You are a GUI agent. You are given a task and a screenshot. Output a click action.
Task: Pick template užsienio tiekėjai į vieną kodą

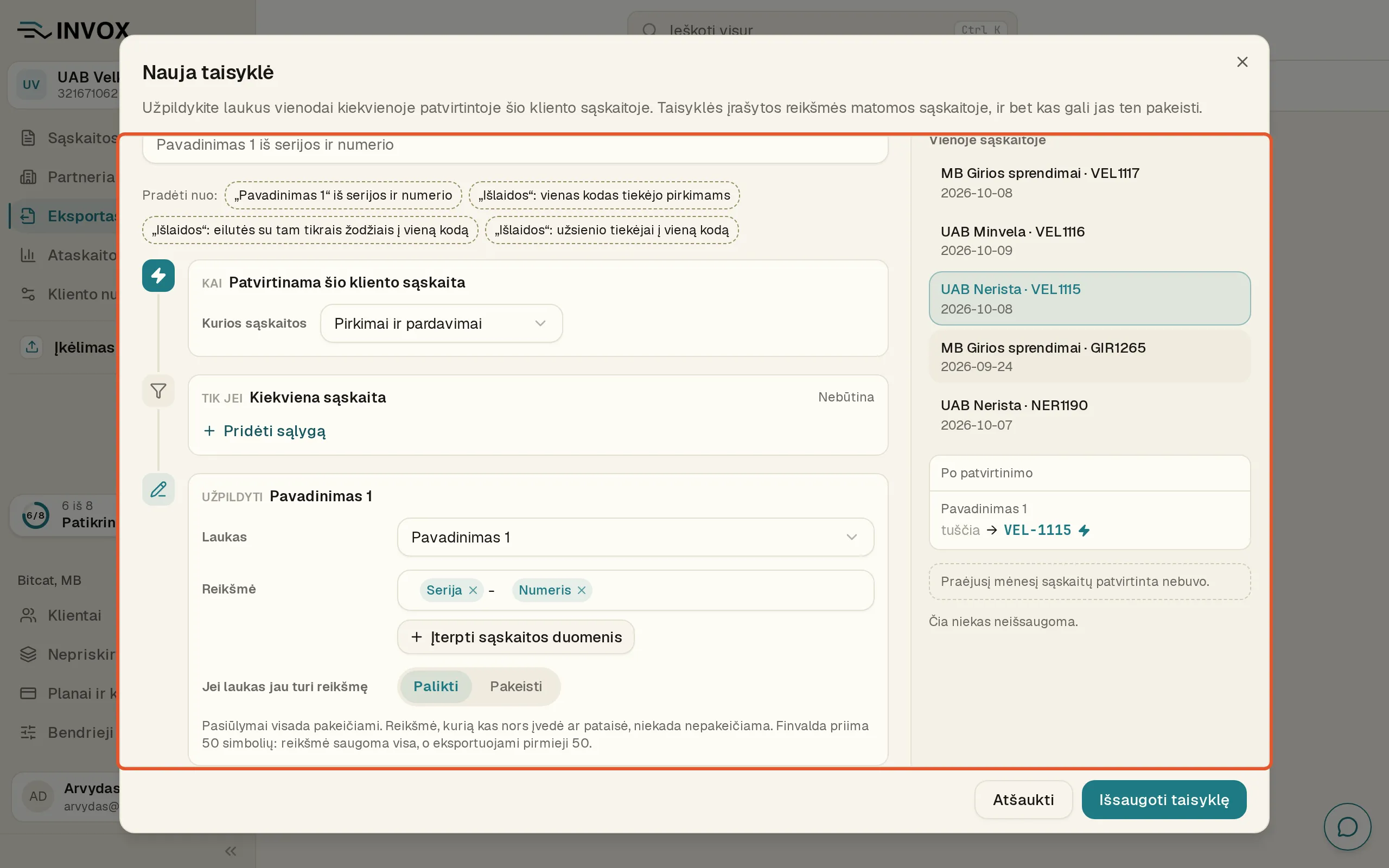(612, 230)
